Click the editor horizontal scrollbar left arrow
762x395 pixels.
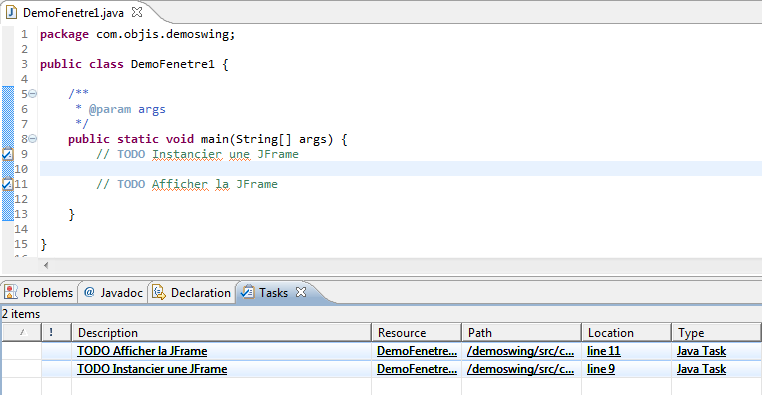[x=46, y=265]
